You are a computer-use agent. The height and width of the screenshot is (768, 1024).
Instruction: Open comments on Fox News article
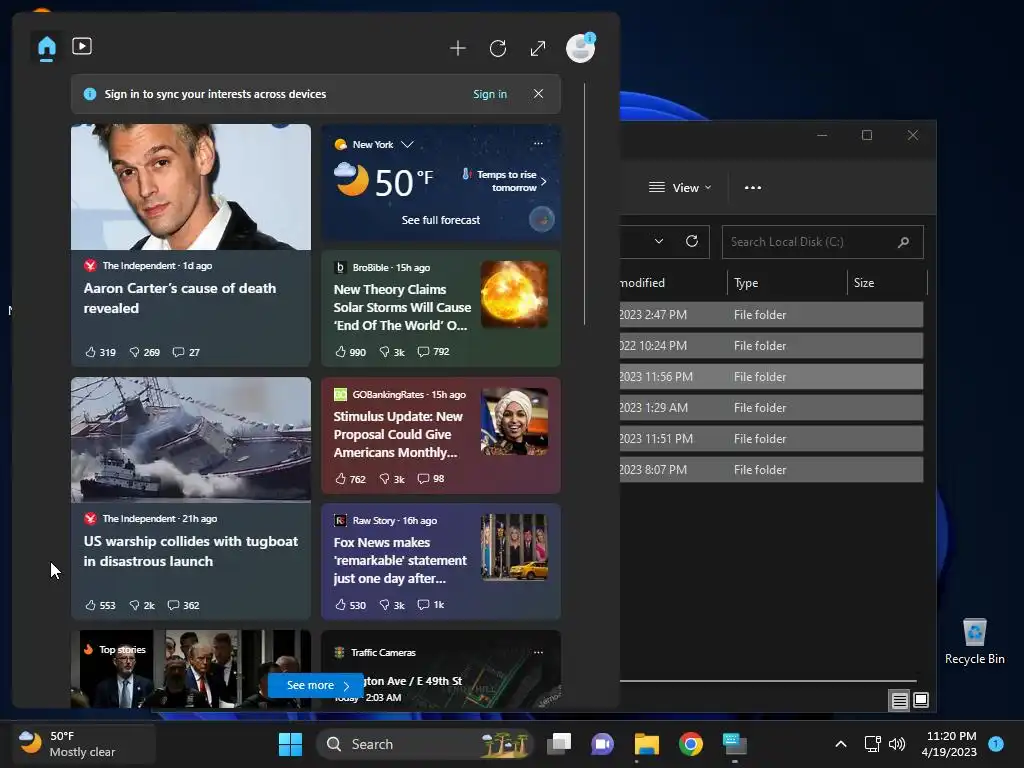pyautogui.click(x=431, y=605)
